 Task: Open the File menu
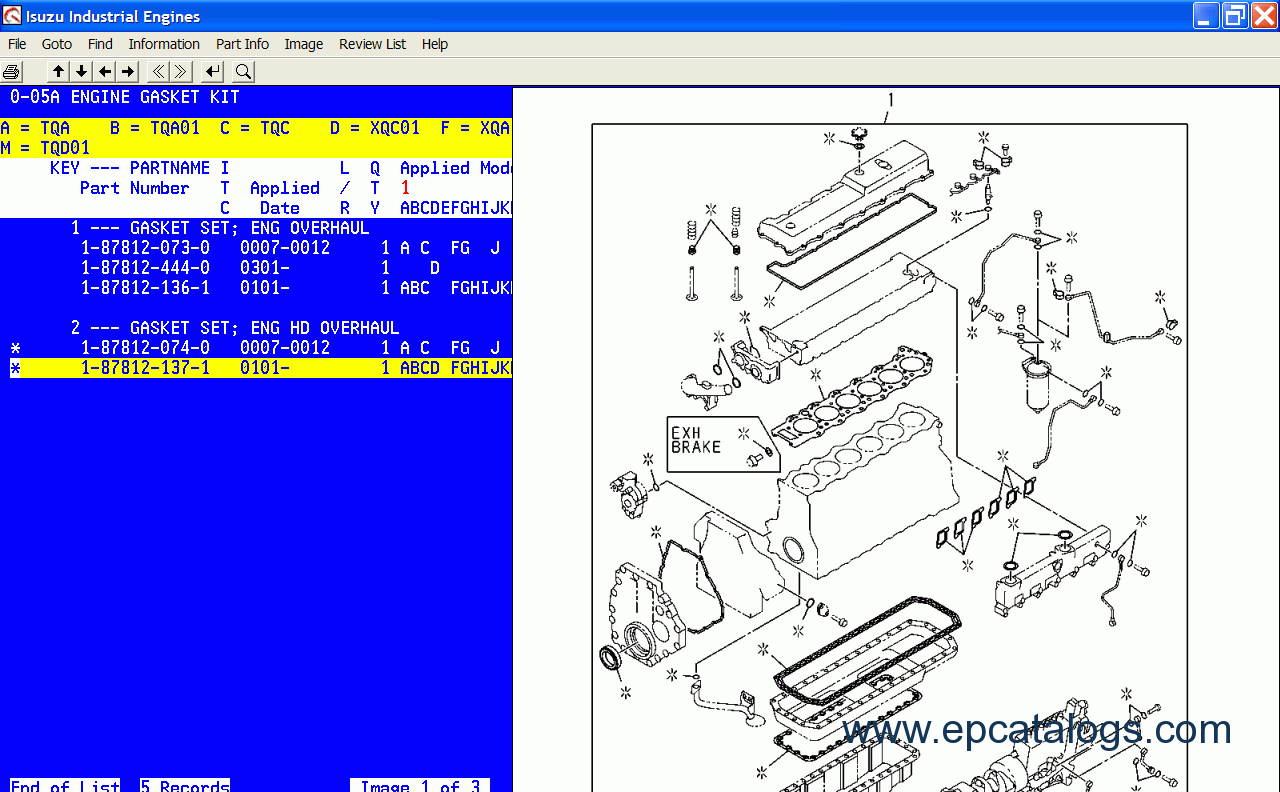pos(17,44)
